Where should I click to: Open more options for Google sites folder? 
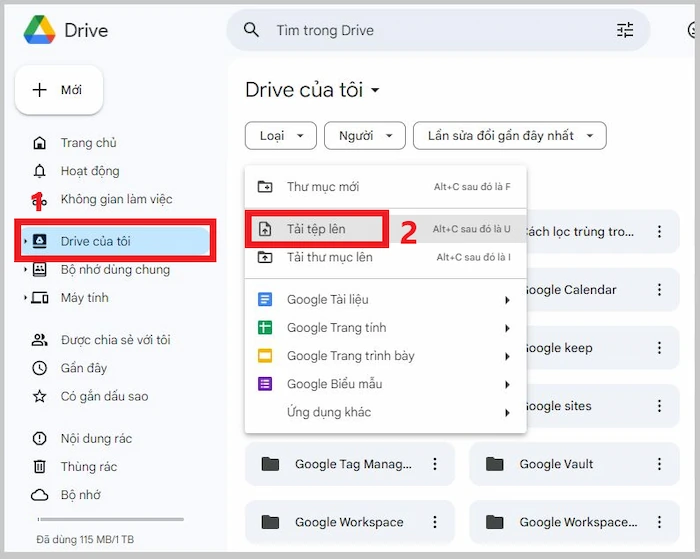pos(659,406)
